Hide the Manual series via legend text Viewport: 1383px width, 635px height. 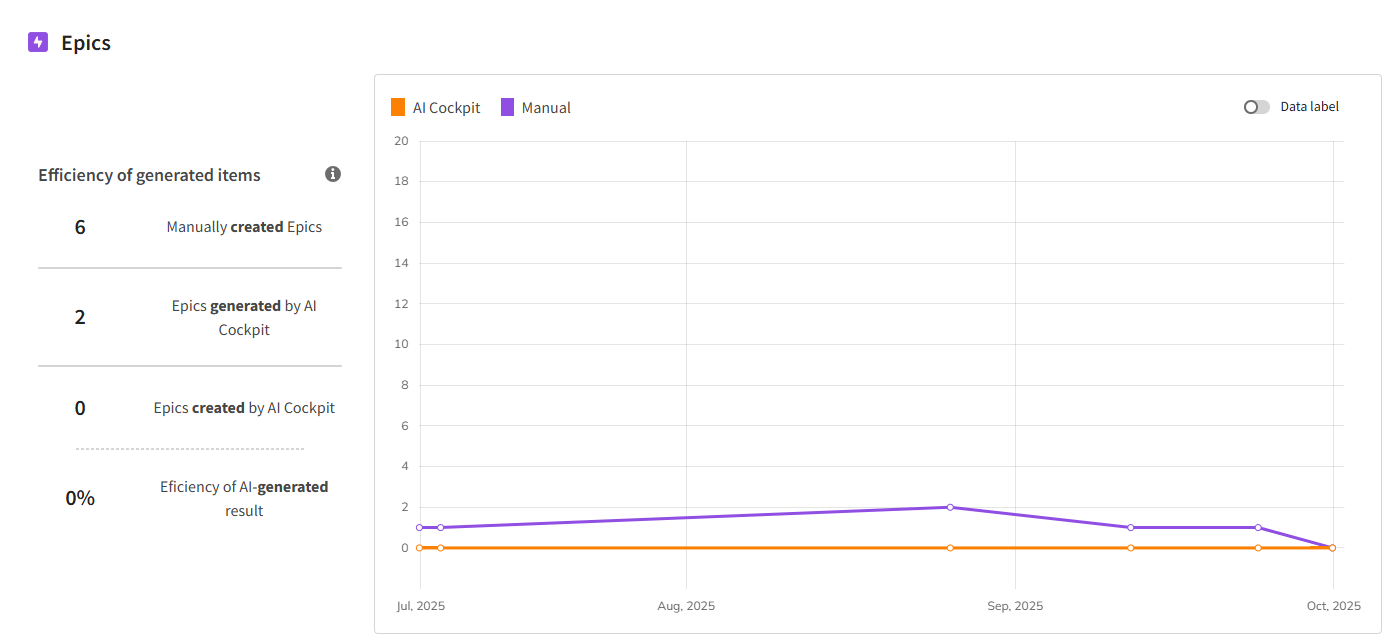point(546,108)
